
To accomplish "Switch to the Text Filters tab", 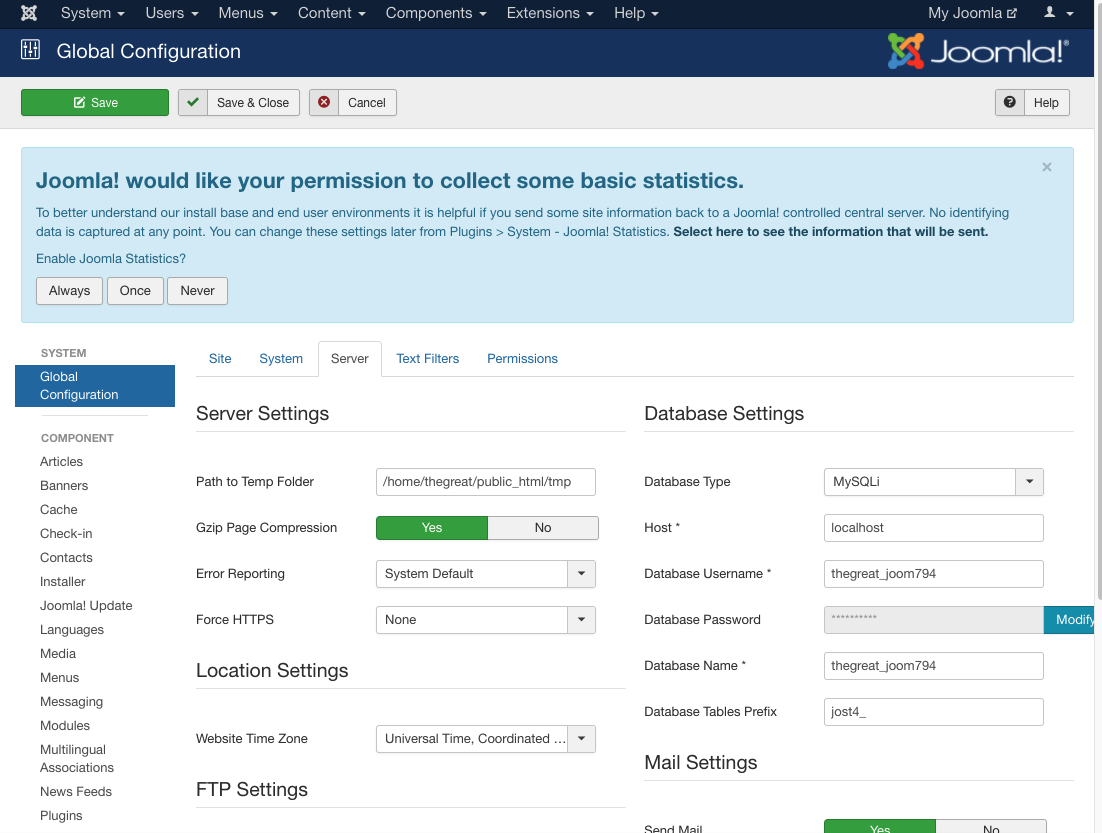I will pyautogui.click(x=427, y=359).
